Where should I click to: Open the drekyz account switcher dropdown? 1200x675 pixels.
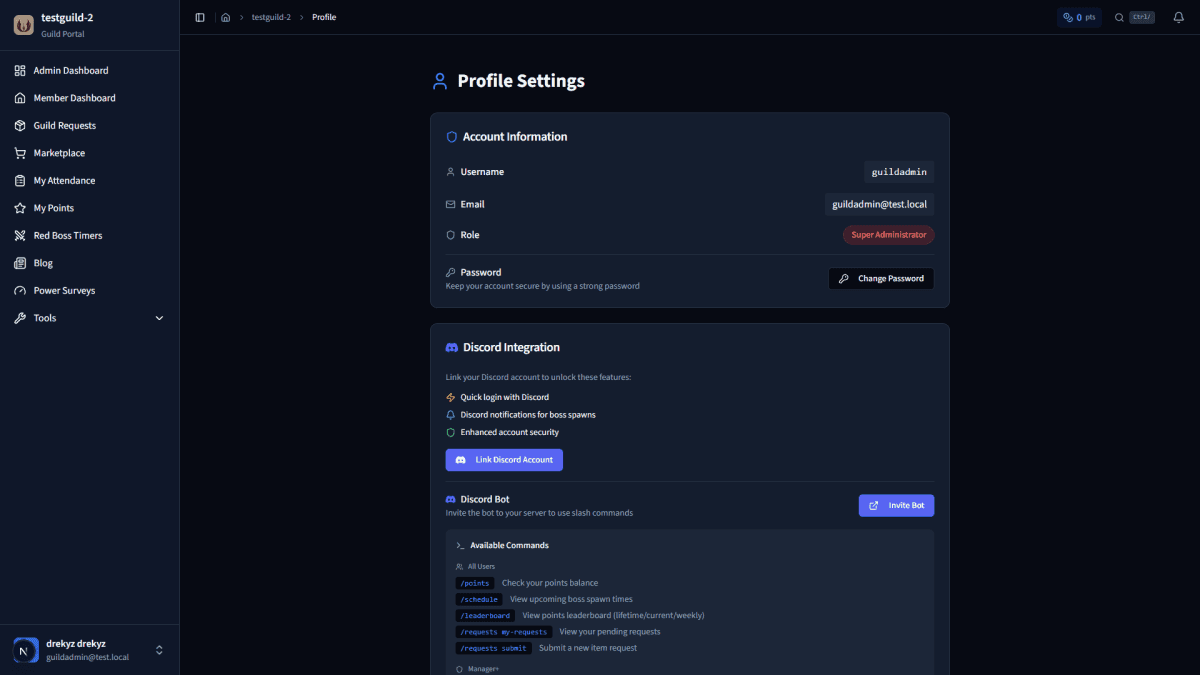point(159,649)
